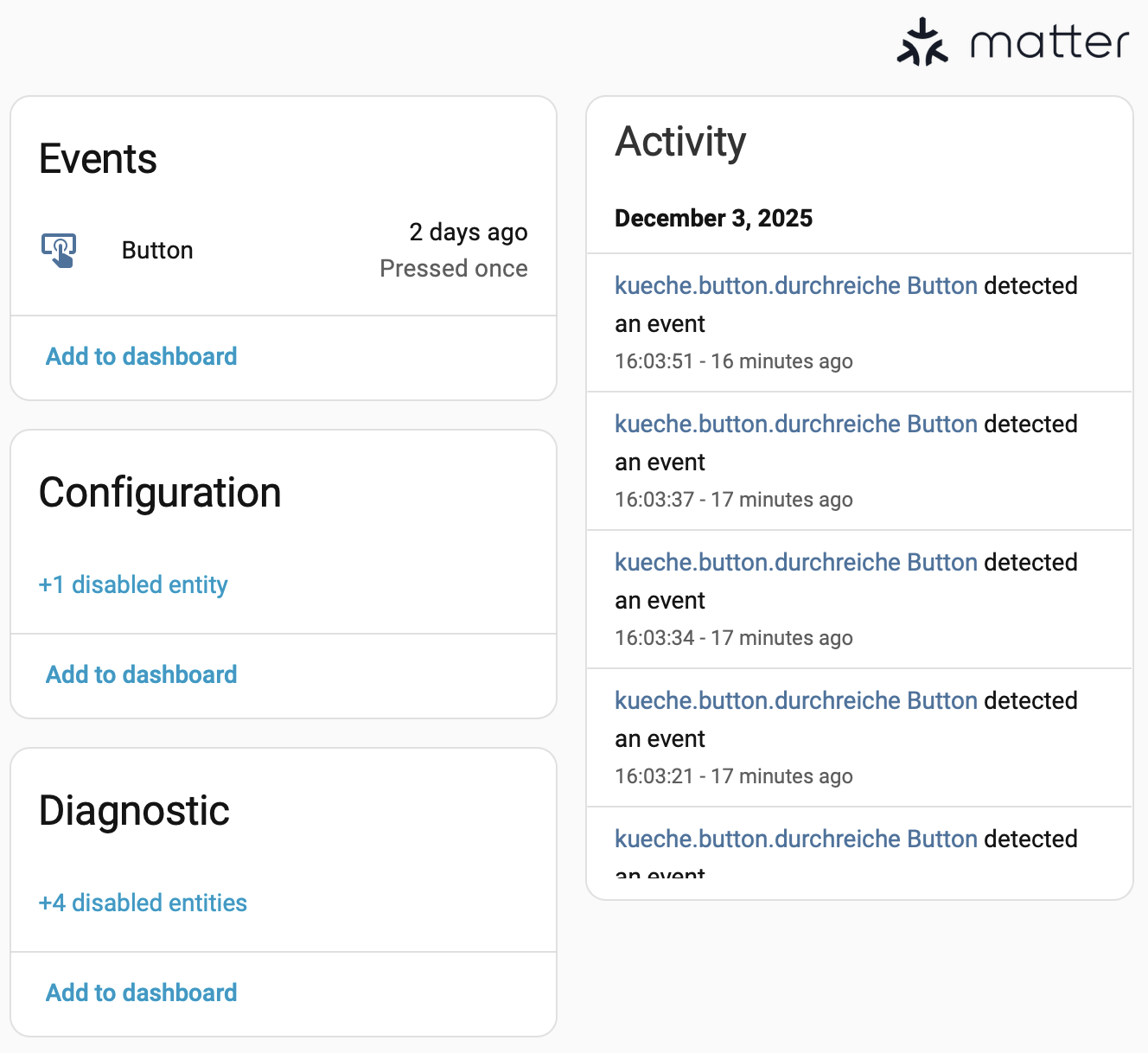The width and height of the screenshot is (1148, 1053).
Task: Click the December 3, 2025 date header
Action: click(713, 218)
